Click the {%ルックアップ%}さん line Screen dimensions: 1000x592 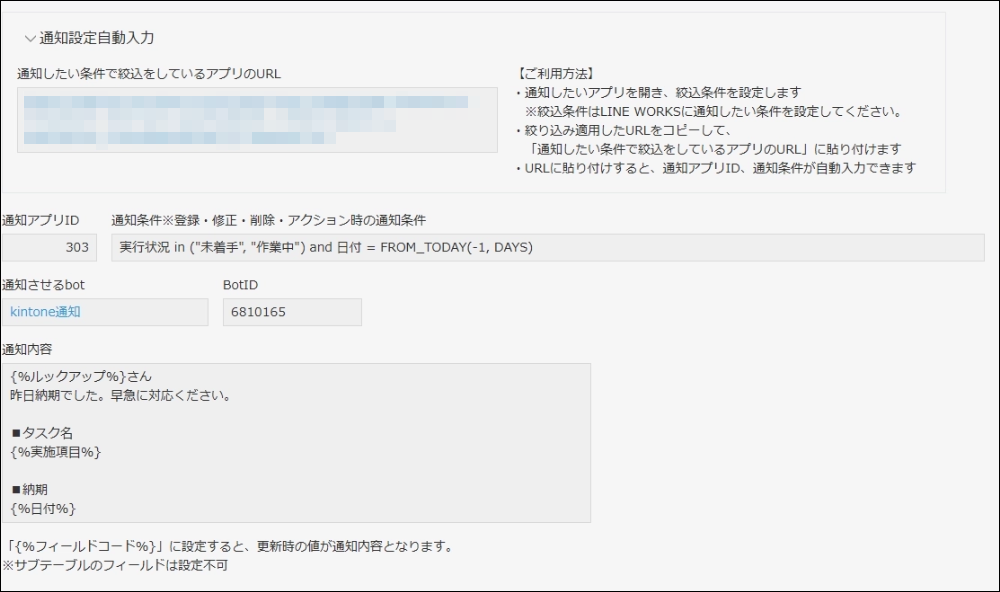81,376
